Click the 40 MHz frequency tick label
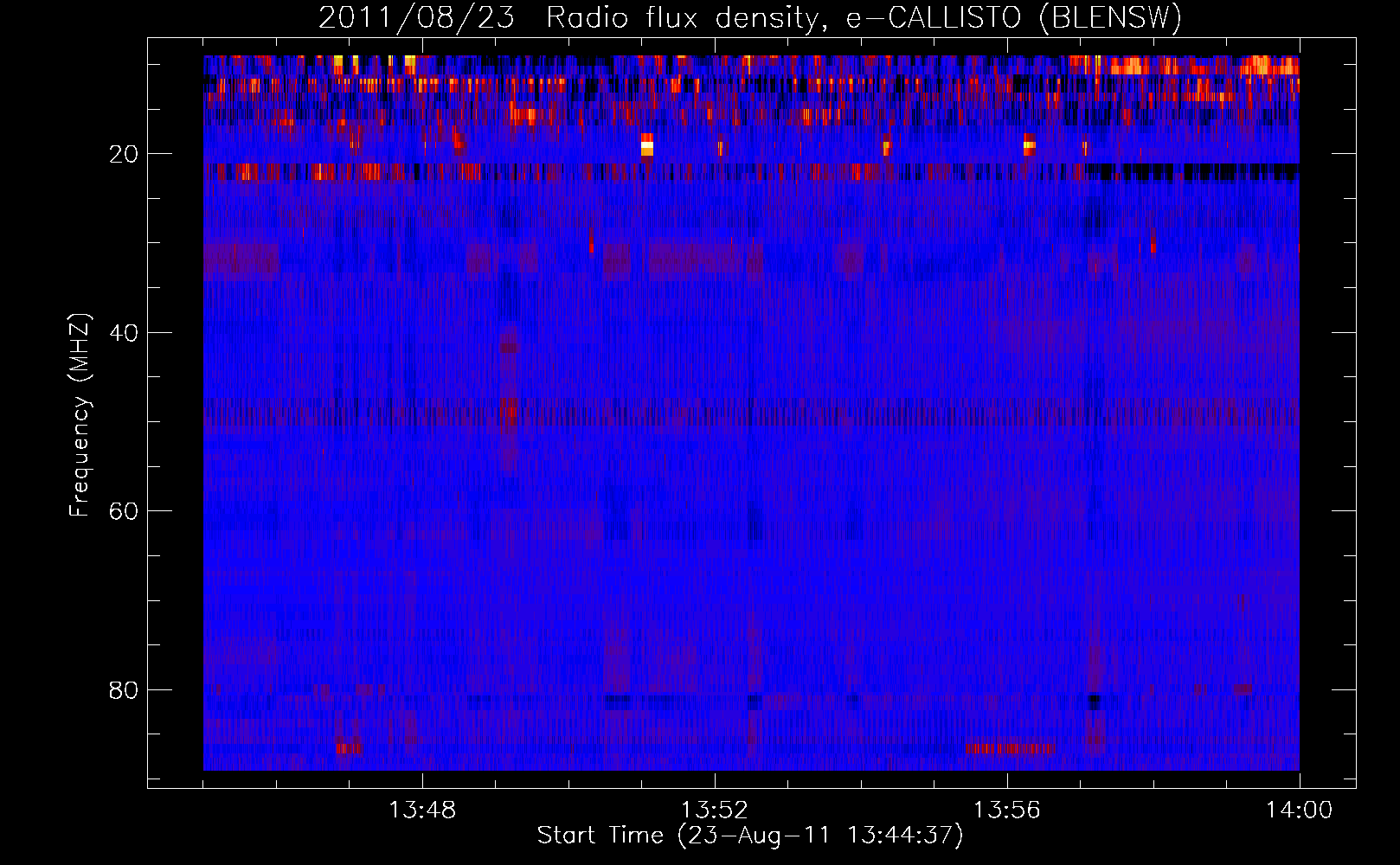1400x865 pixels. click(x=124, y=333)
